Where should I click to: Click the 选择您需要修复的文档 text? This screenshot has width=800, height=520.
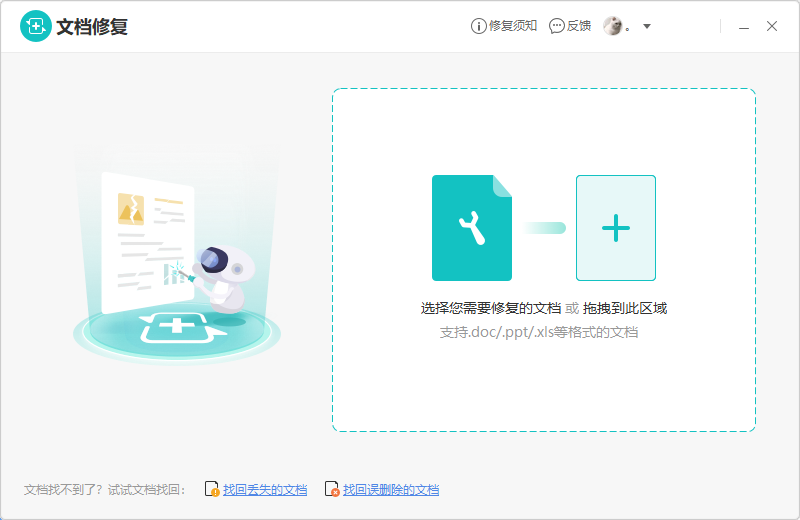click(x=490, y=308)
